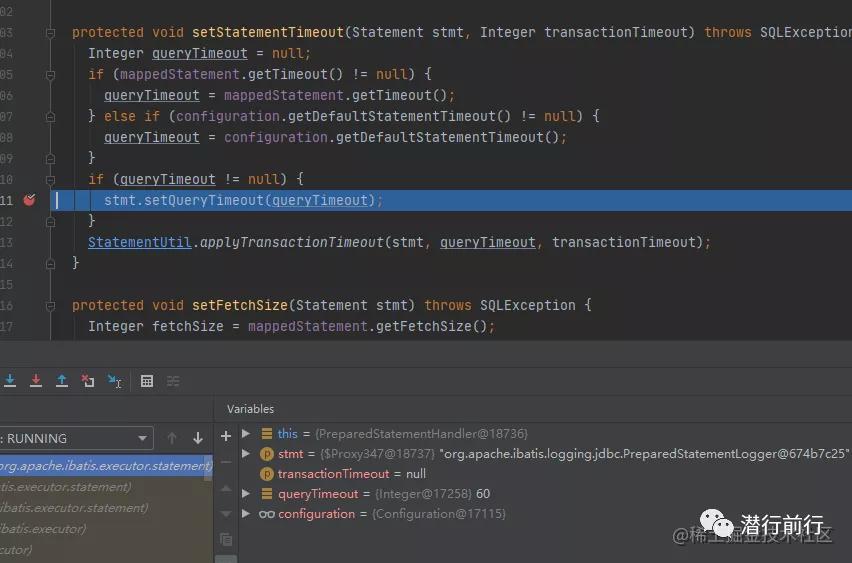Image resolution: width=852 pixels, height=563 pixels.
Task: Click the Step Out arrow icon
Action: [62, 381]
